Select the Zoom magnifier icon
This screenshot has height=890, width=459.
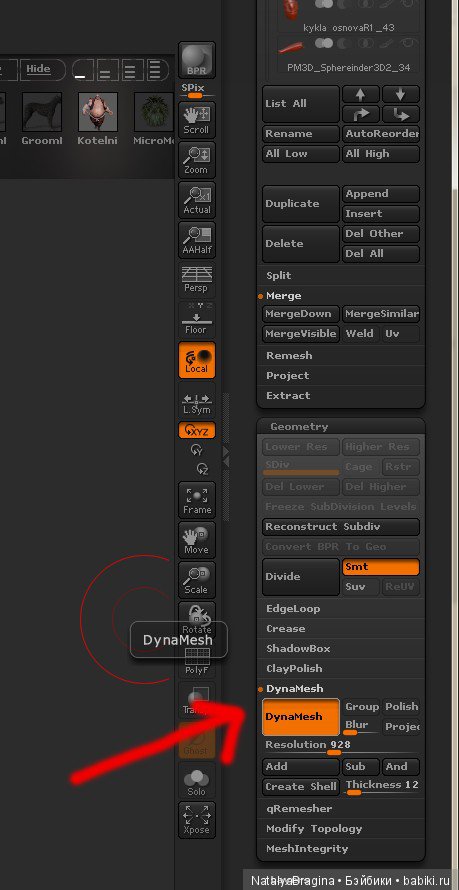(x=197, y=160)
